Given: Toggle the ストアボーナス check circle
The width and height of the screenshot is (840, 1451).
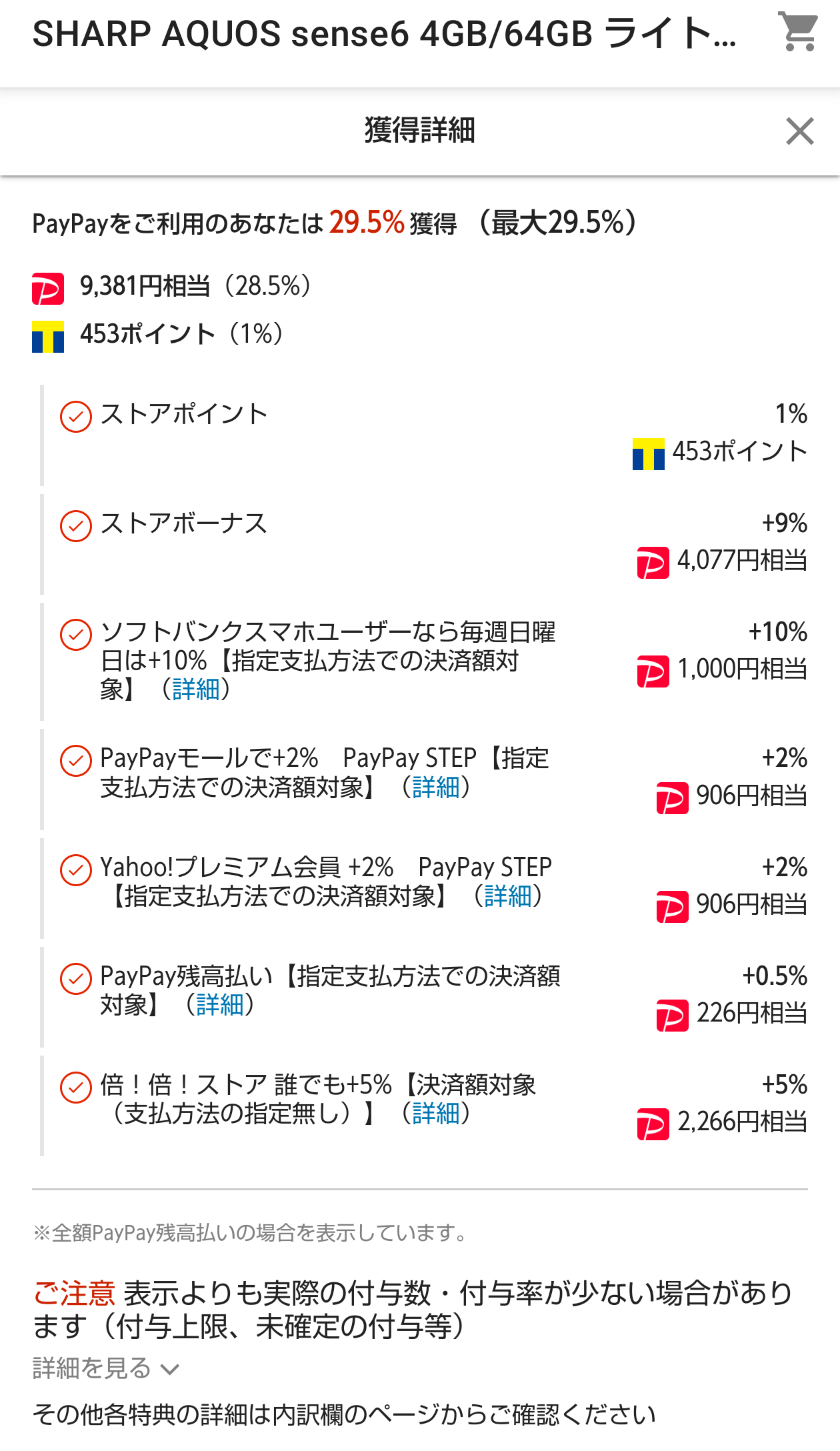Looking at the screenshot, I should pos(76,525).
